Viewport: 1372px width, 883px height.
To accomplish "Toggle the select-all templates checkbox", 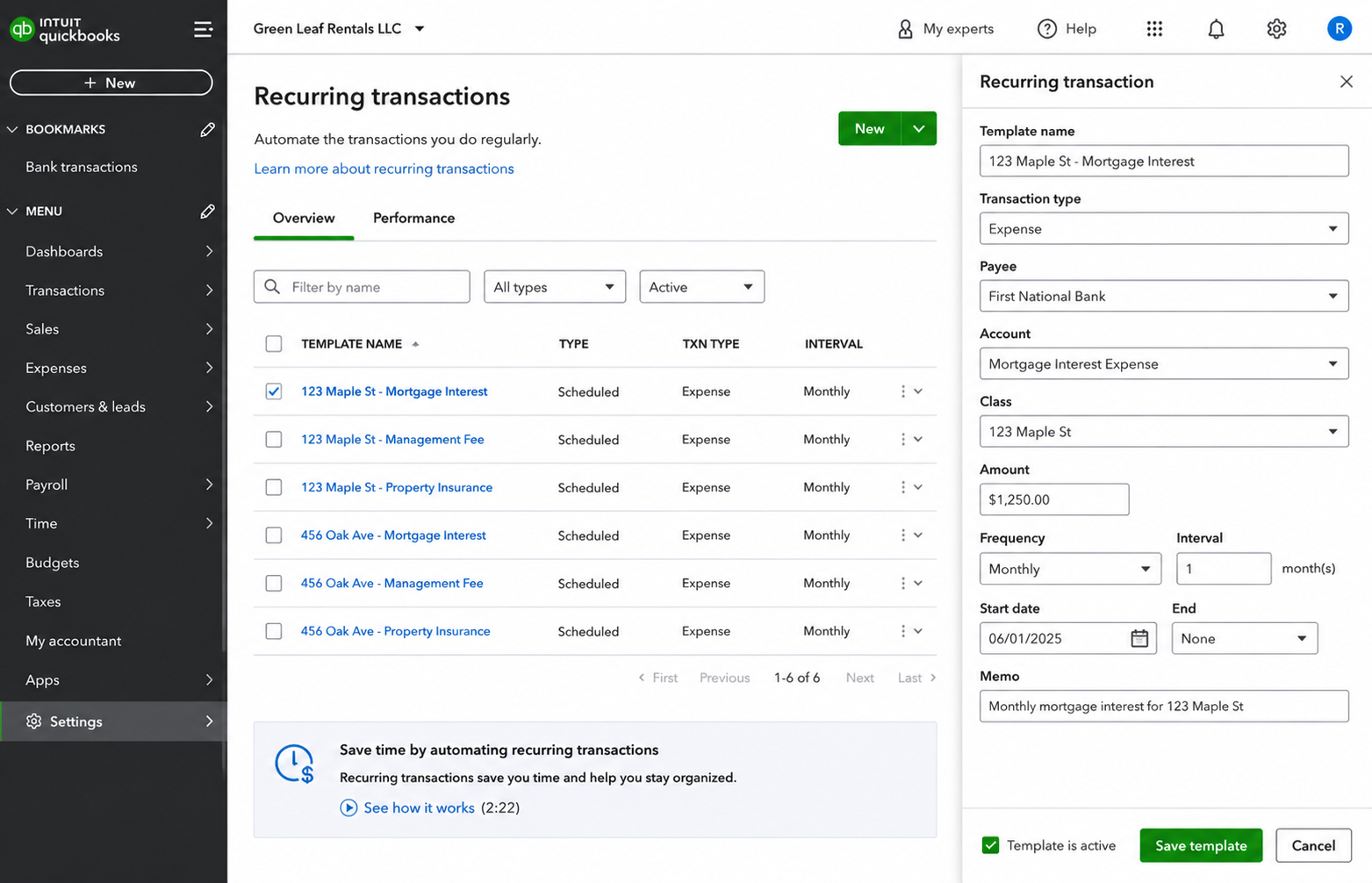I will point(274,344).
